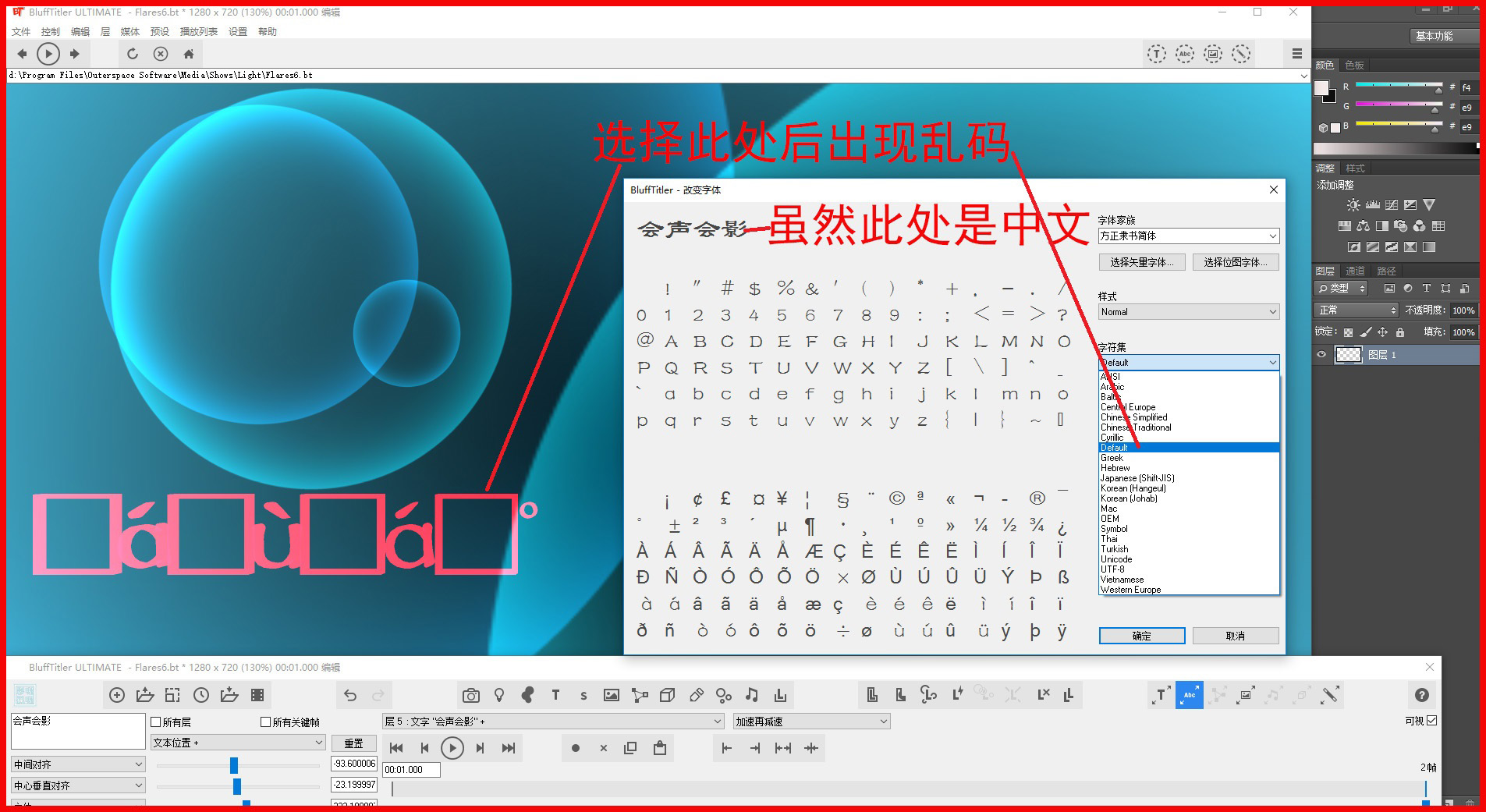The image size is (1486, 812).
Task: Play the timeline from the bottom control bar
Action: pyautogui.click(x=452, y=748)
